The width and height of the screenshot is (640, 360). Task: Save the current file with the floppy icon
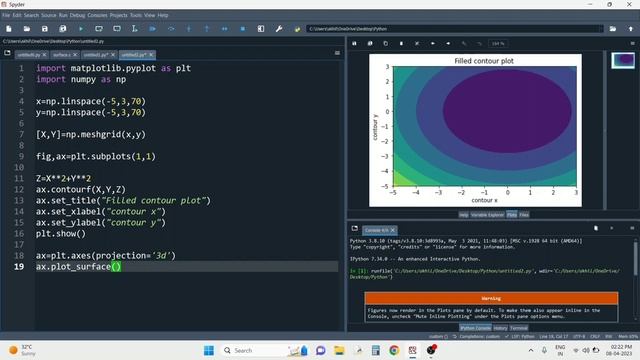coord(44,29)
